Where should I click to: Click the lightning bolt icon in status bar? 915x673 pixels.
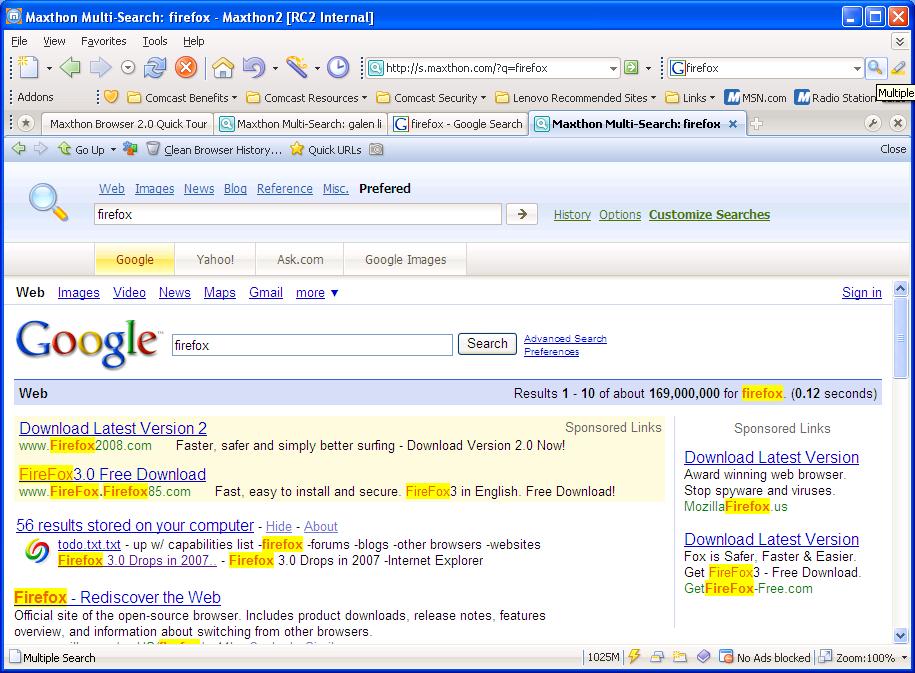[x=634, y=657]
